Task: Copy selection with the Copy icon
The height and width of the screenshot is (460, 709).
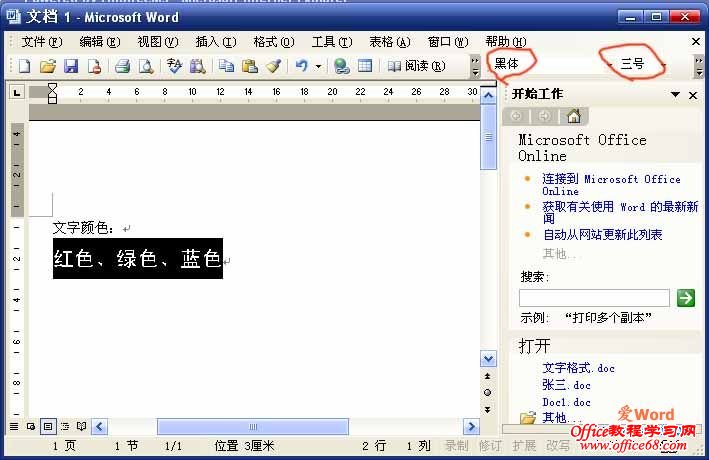Action: (226, 66)
